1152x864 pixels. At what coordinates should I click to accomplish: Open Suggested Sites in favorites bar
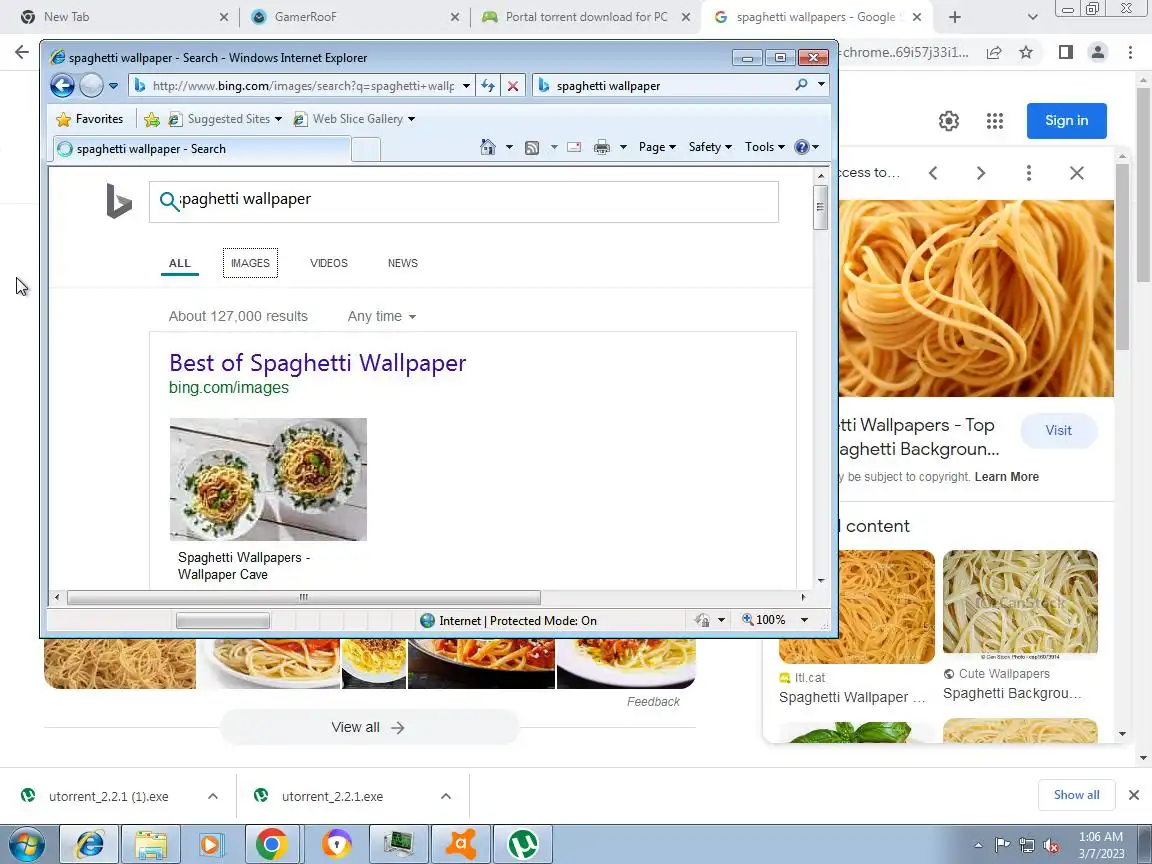[225, 119]
